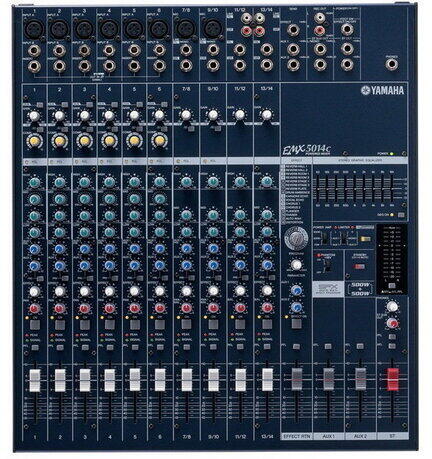Screen dimensions: 432x459
Task: Click the EFFECT RTN fader
Action: [x=296, y=379]
